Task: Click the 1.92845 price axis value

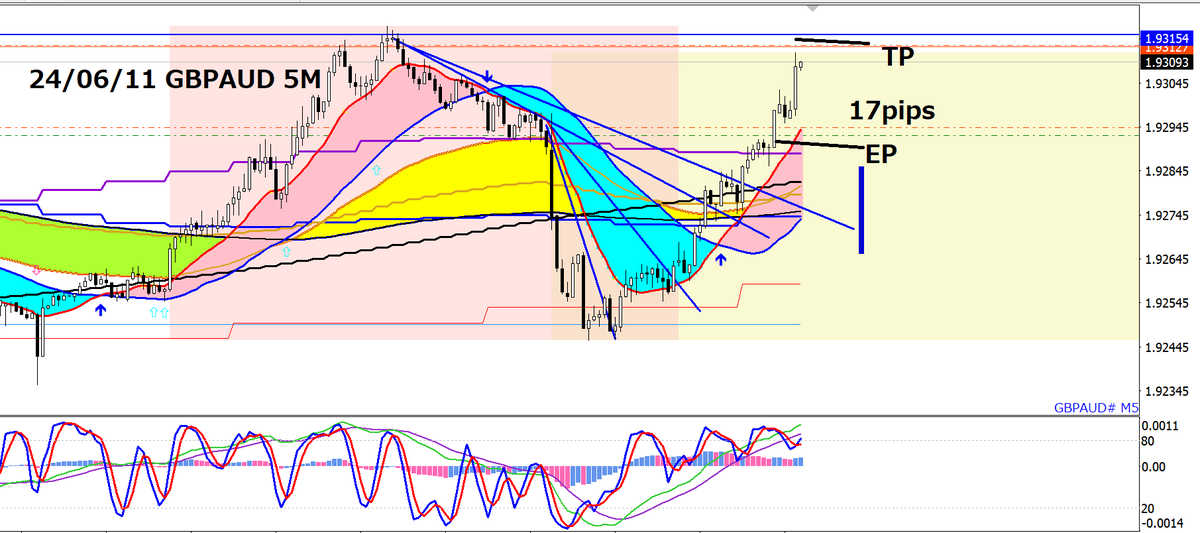Action: (x=1166, y=172)
